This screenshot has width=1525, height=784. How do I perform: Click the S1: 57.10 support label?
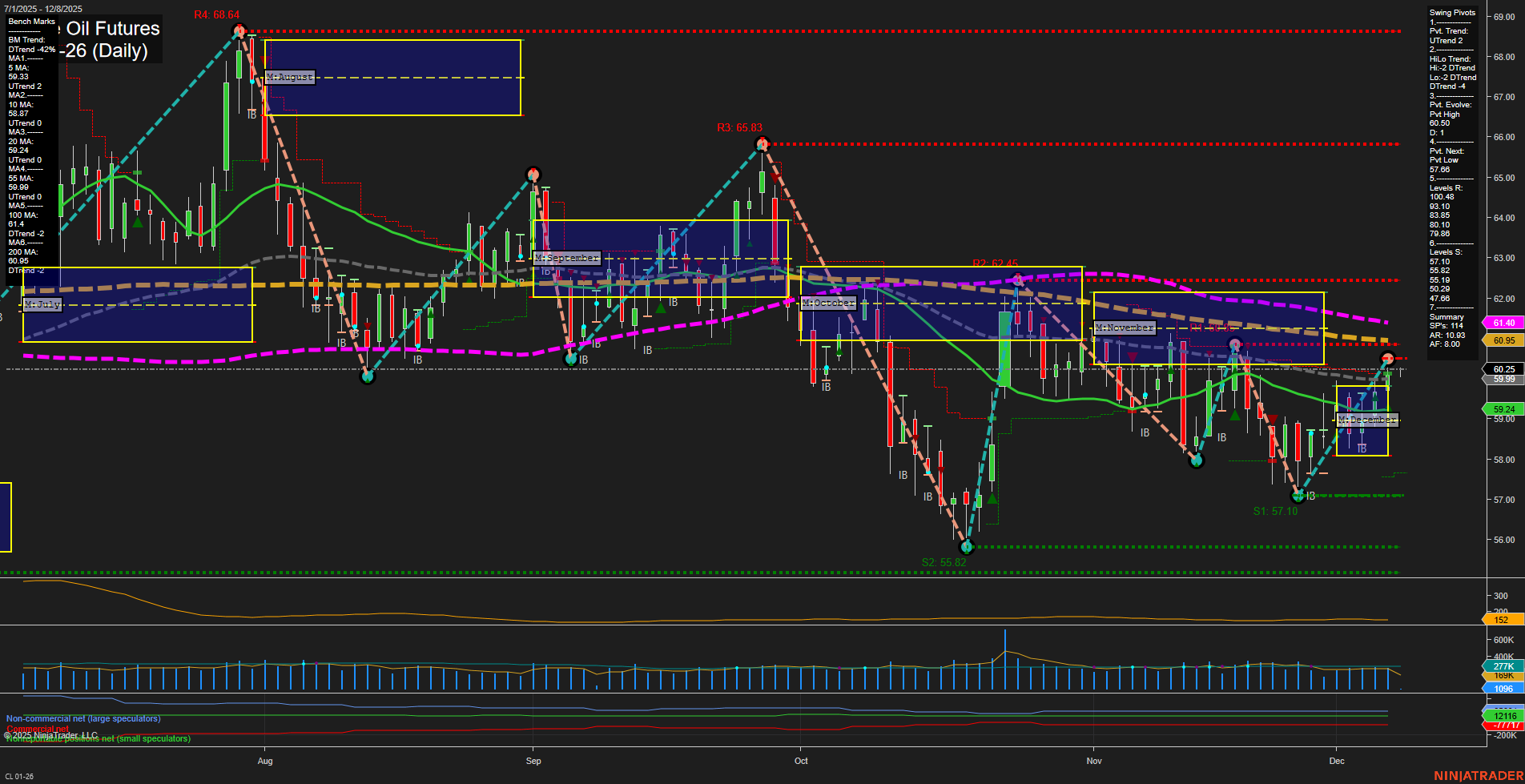(x=1275, y=512)
